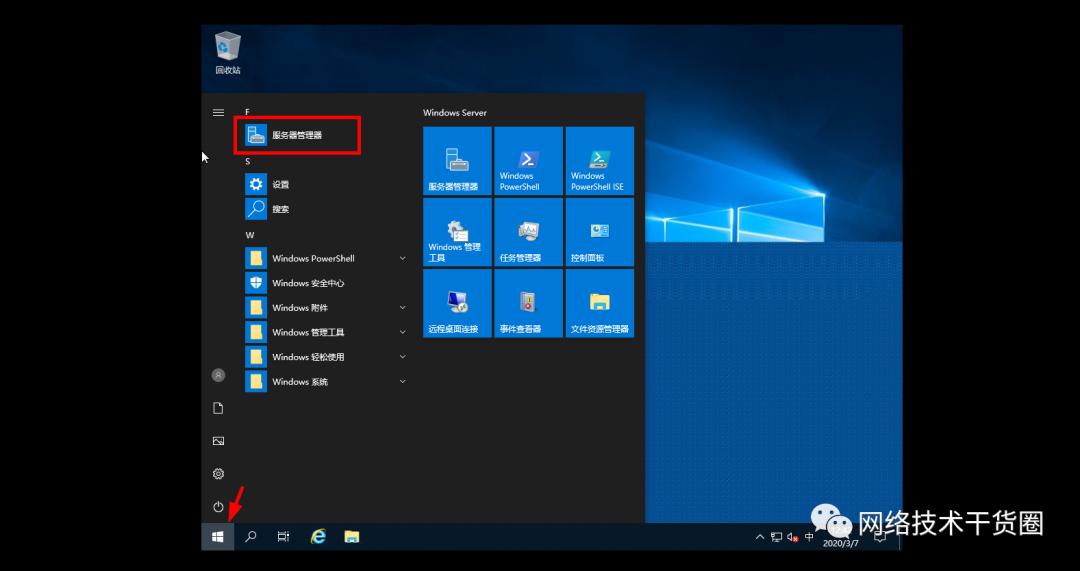Show hidden tray icons arrow

[x=760, y=537]
